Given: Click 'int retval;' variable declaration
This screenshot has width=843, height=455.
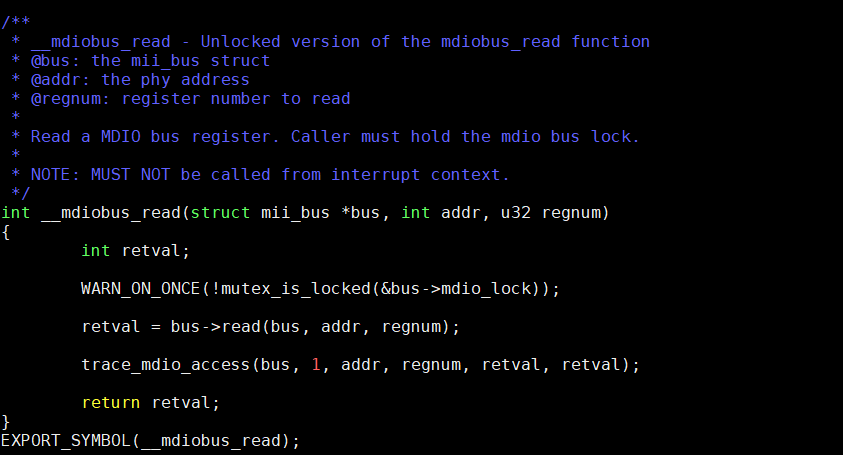Looking at the screenshot, I should (x=135, y=251).
